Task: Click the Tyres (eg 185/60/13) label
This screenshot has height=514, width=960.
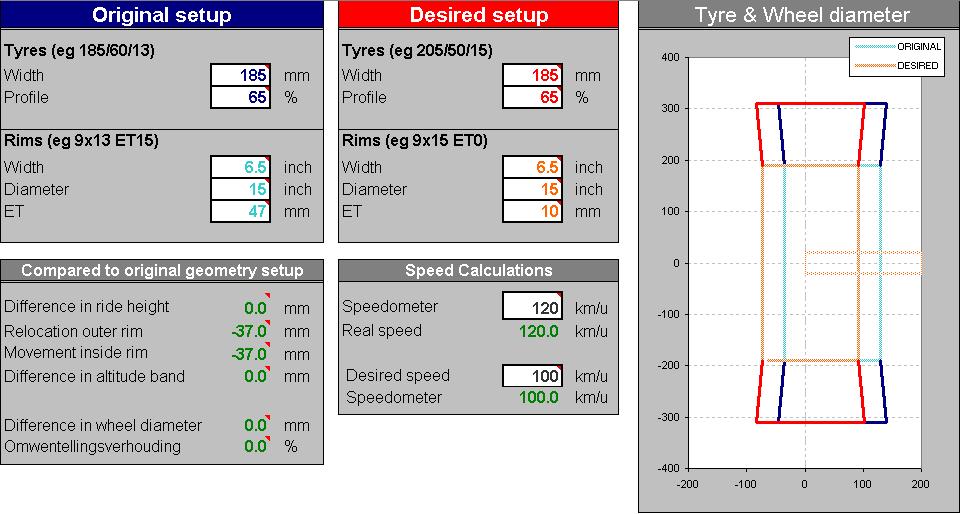Action: pos(80,50)
